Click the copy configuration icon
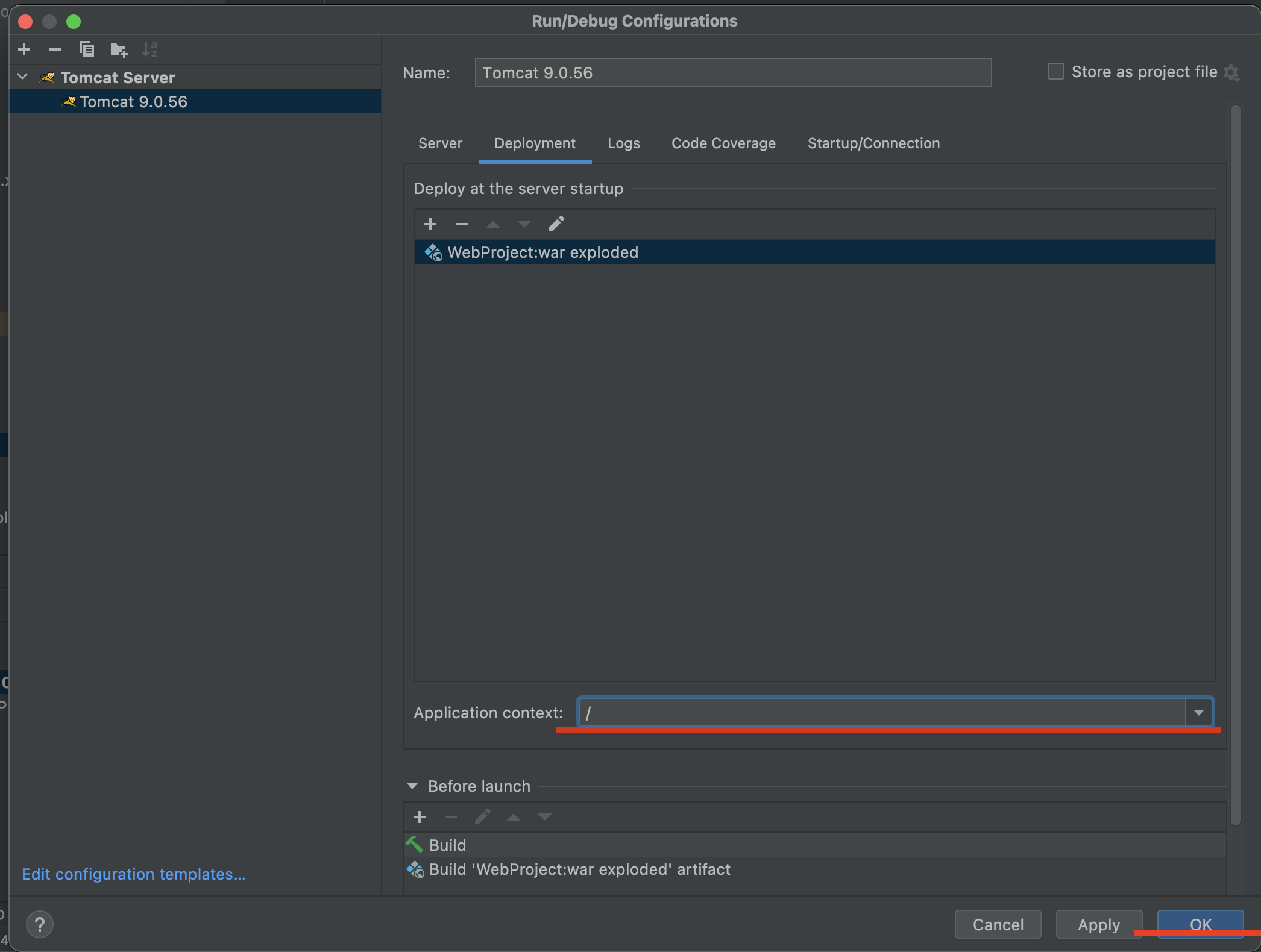Image resolution: width=1261 pixels, height=952 pixels. coord(87,49)
